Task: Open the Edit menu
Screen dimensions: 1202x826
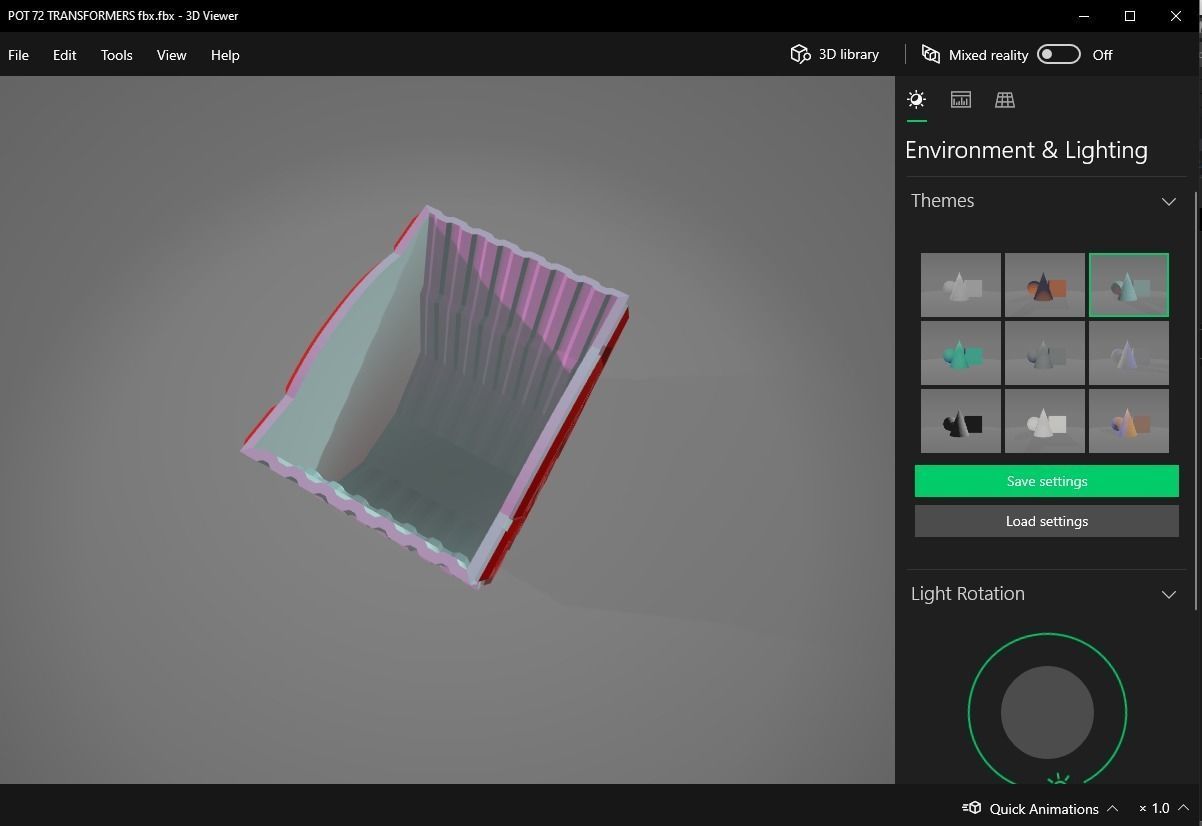Action: [x=64, y=55]
